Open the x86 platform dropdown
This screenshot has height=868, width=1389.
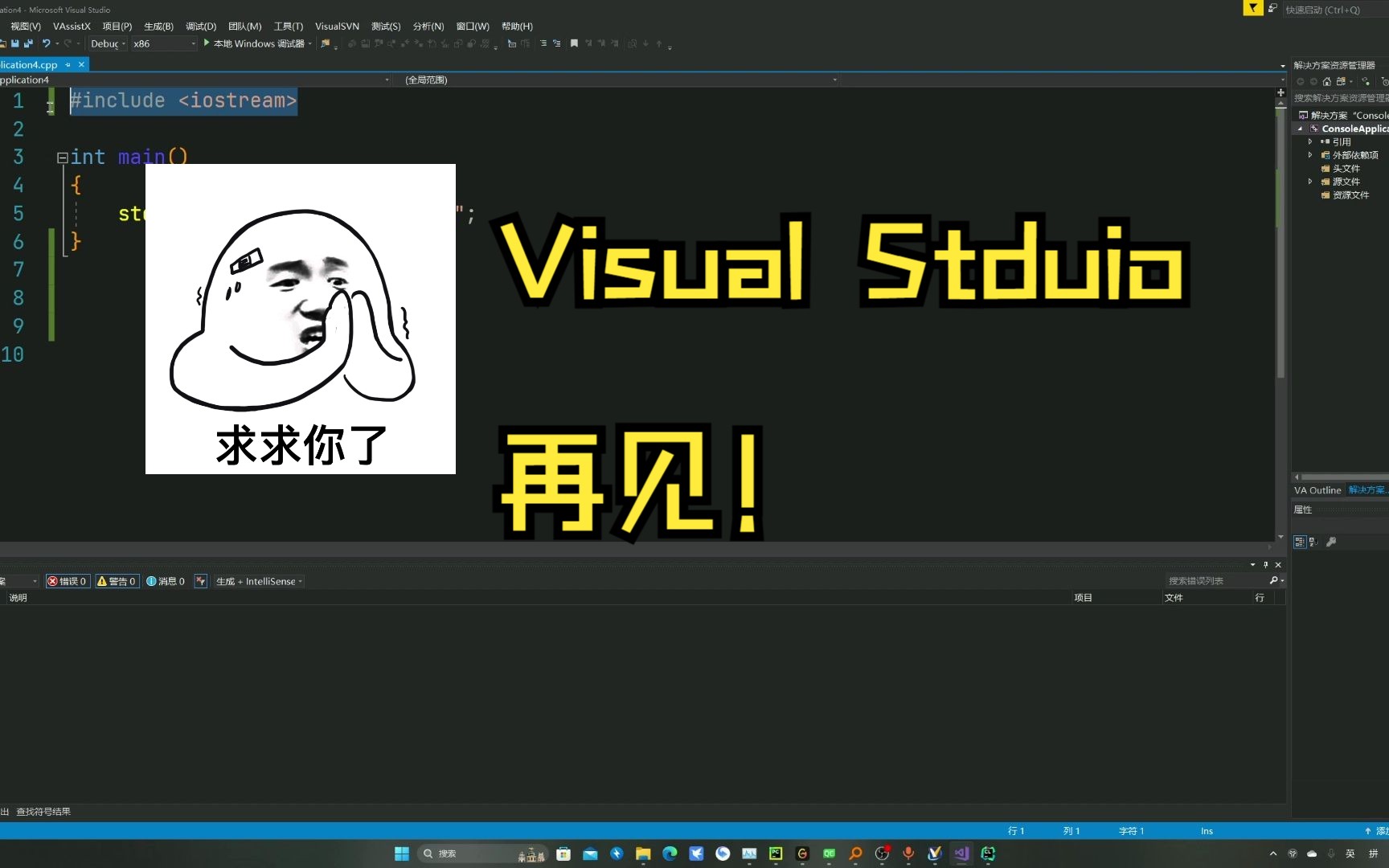[164, 43]
